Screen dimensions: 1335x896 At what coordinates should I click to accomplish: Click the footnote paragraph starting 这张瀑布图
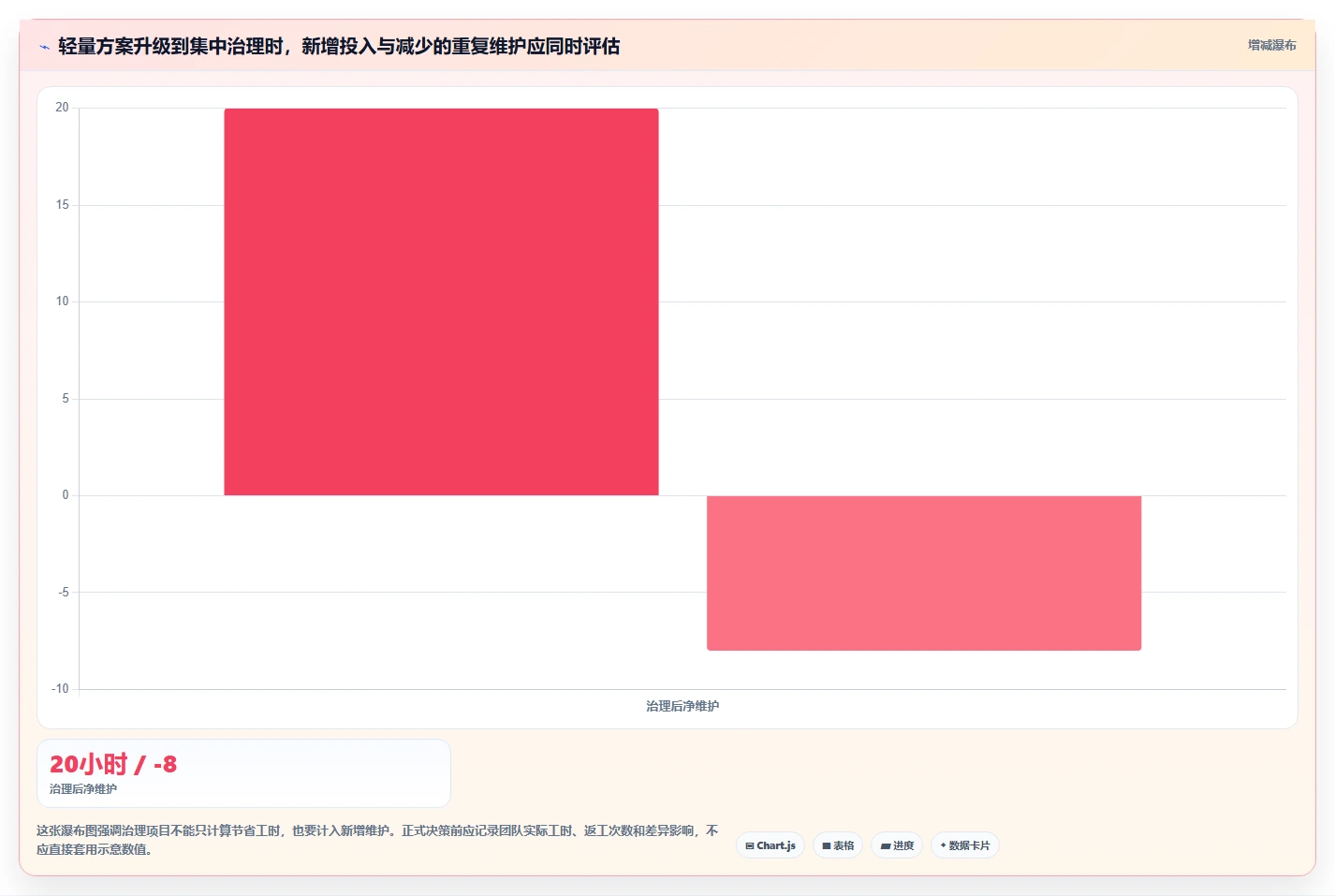377,840
